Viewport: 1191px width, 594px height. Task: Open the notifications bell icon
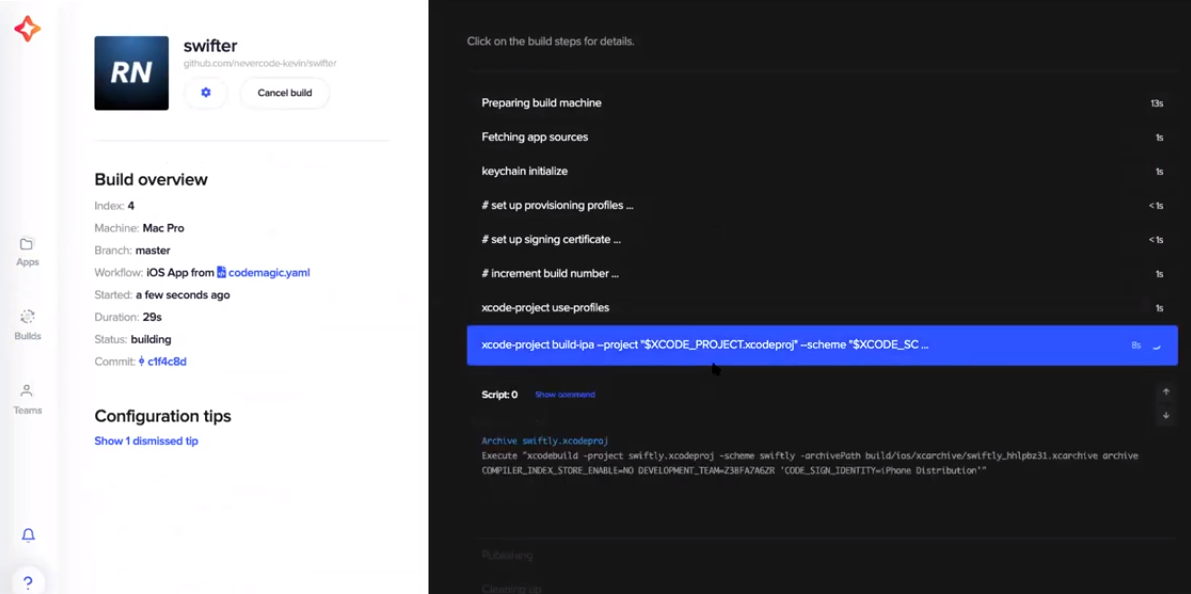[x=27, y=534]
